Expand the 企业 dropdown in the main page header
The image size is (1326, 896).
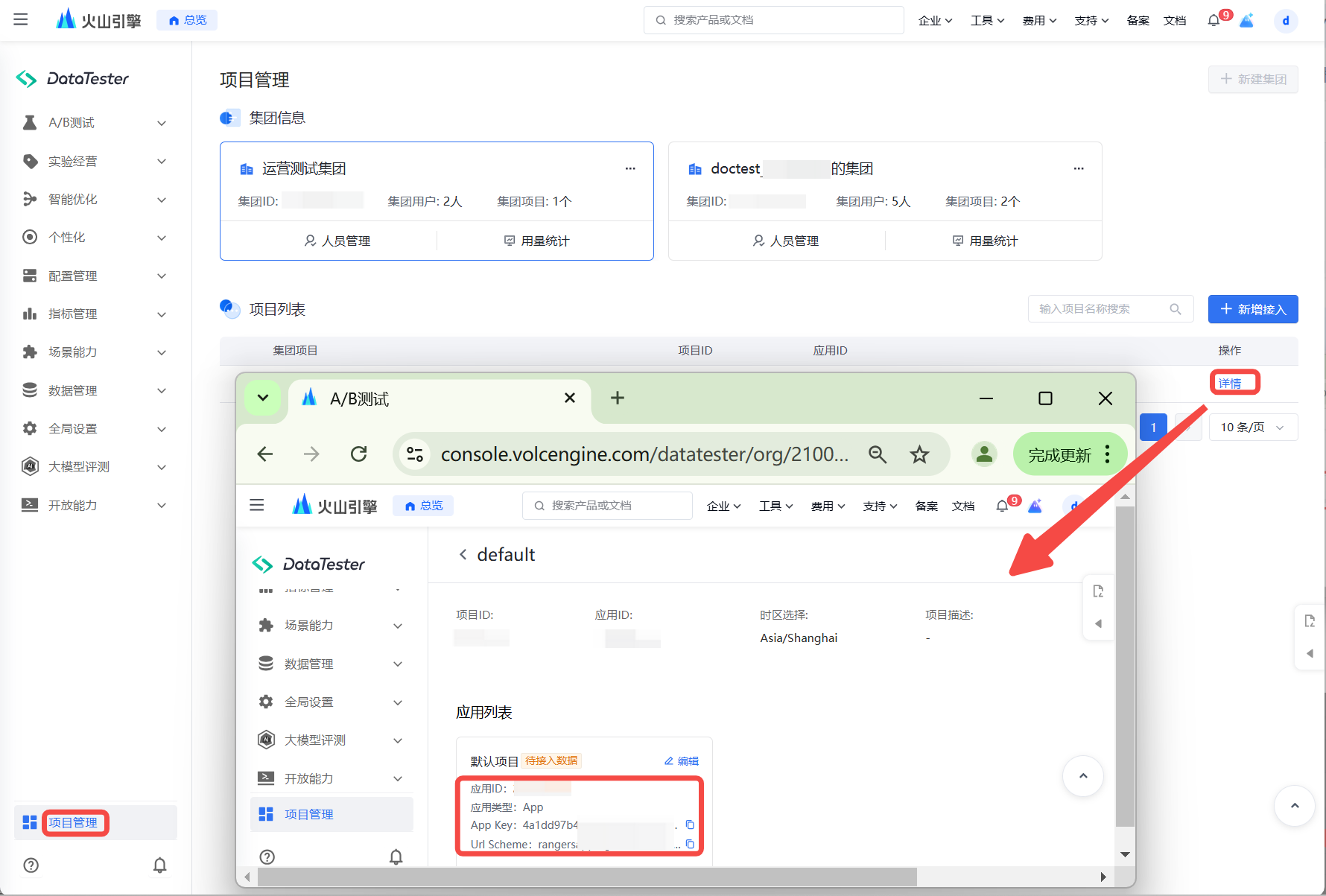coord(935,20)
